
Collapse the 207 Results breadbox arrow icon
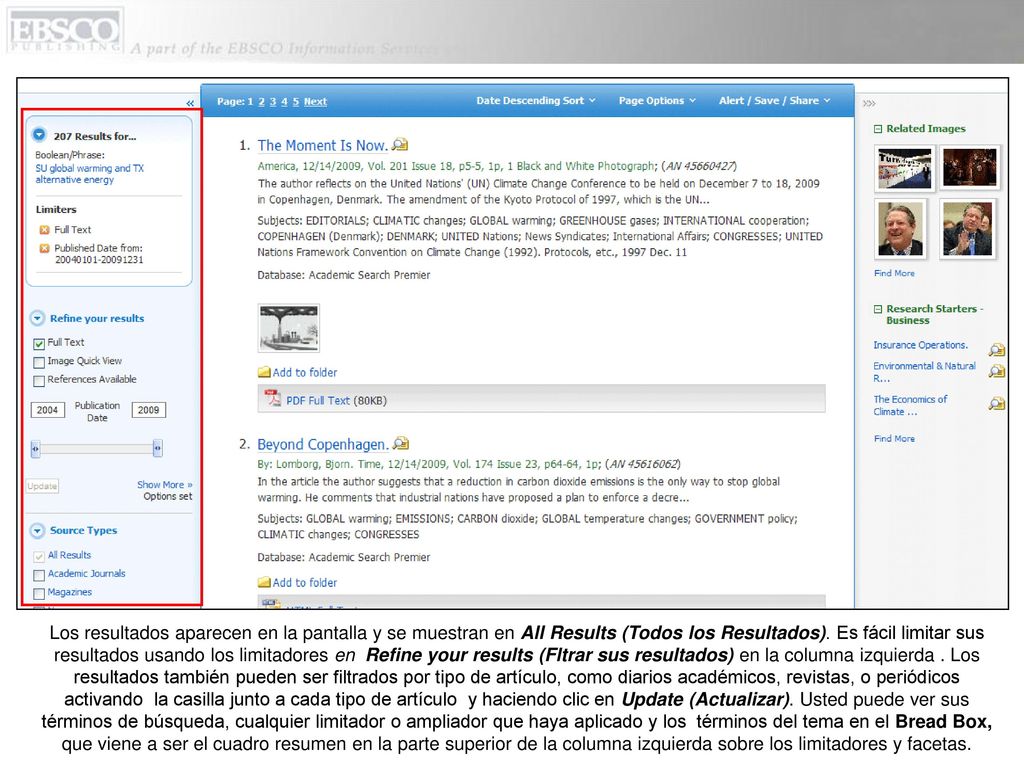pos(39,135)
